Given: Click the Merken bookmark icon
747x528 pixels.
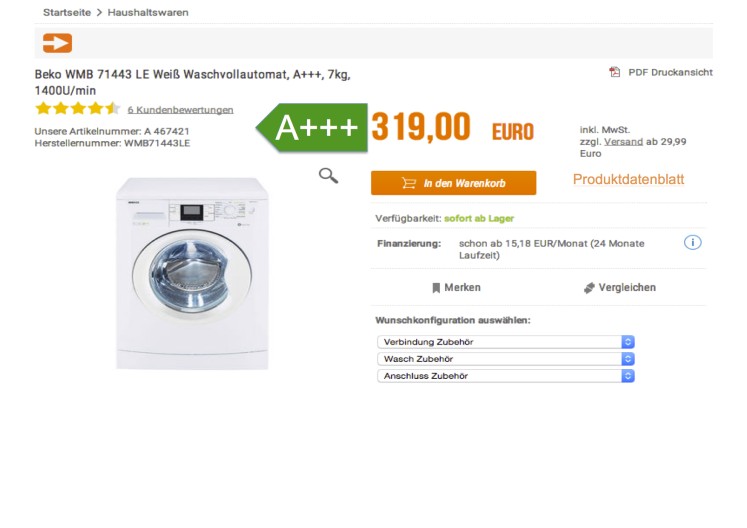Looking at the screenshot, I should pyautogui.click(x=436, y=288).
